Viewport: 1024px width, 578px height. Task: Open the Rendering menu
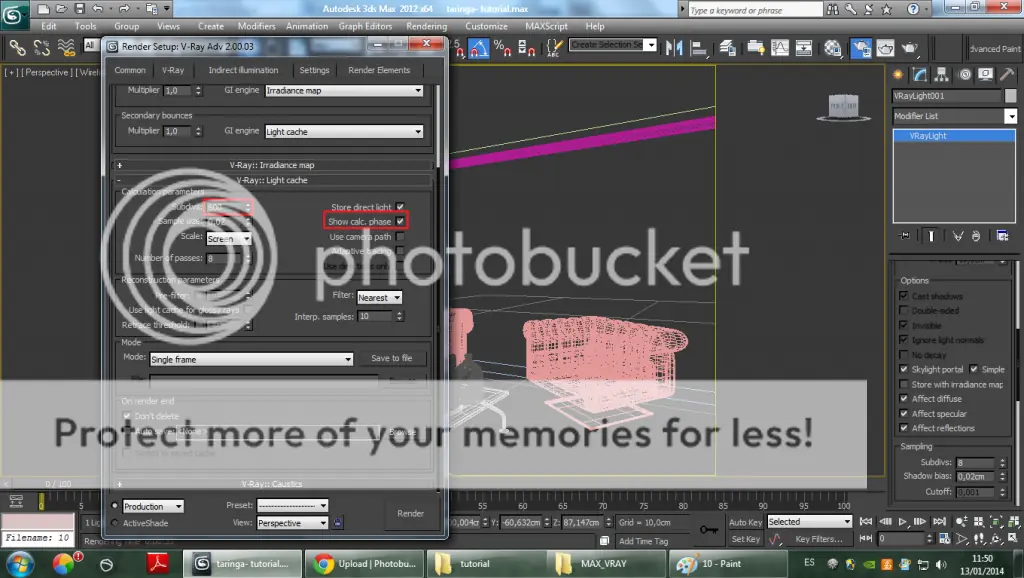(x=426, y=26)
